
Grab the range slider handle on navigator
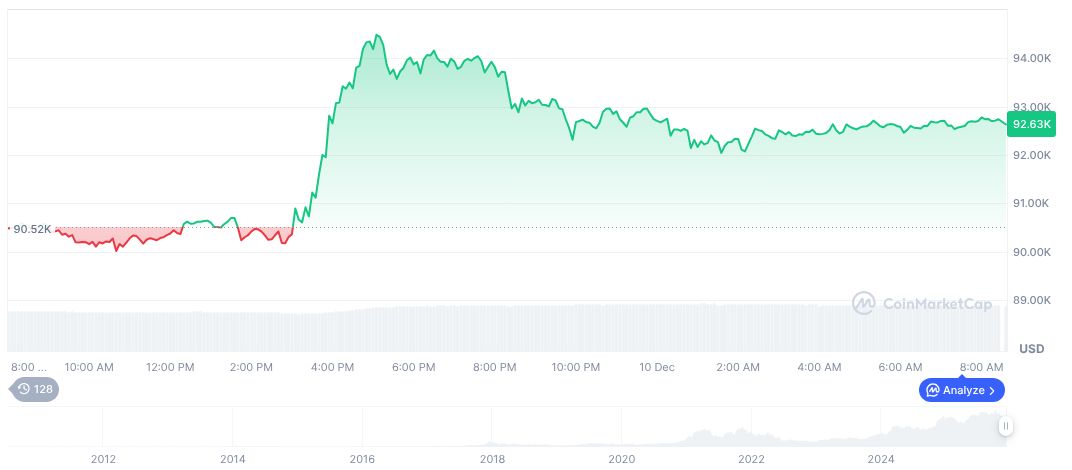point(1006,426)
